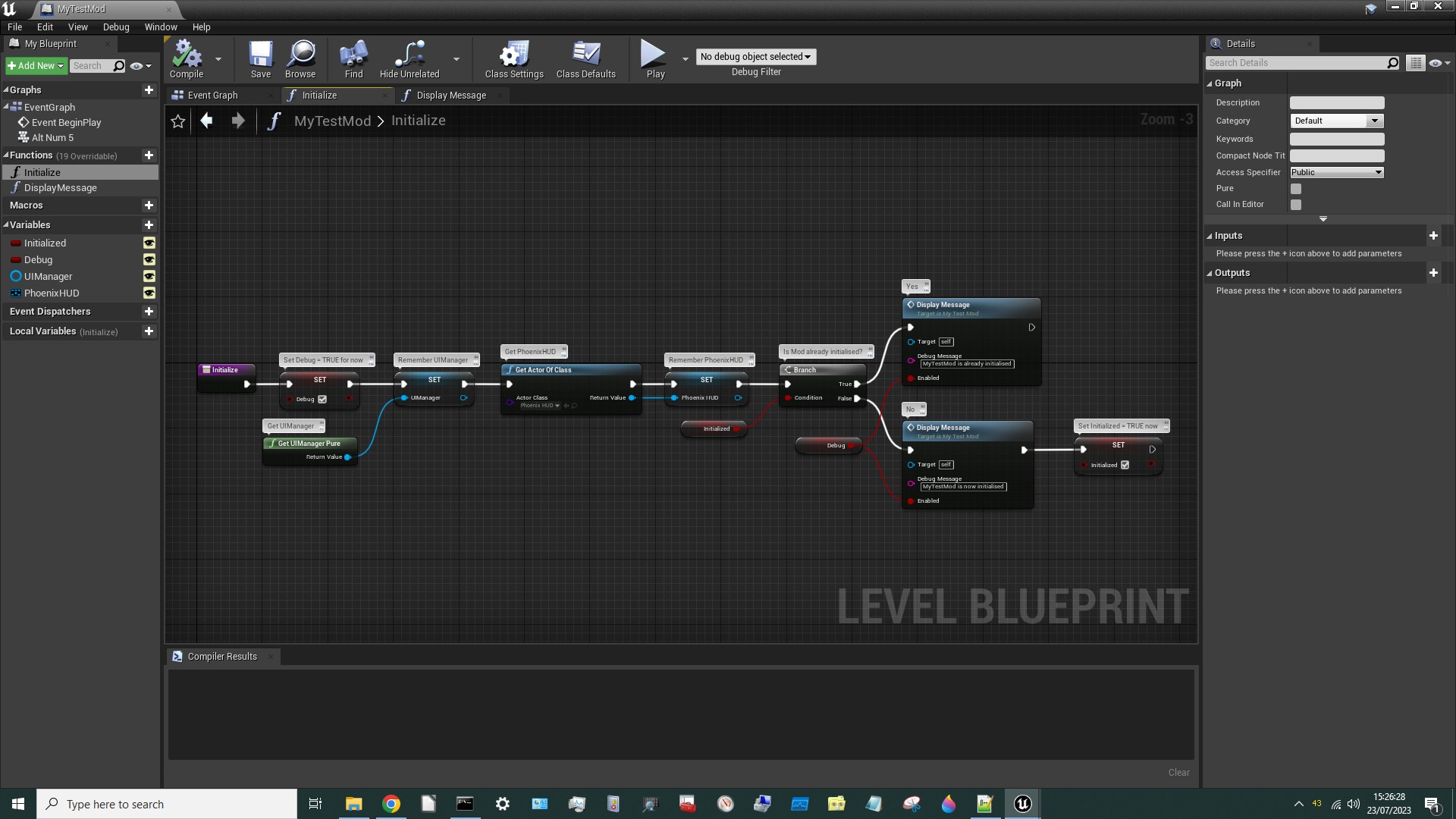Add new macro with plus icon

149,205
